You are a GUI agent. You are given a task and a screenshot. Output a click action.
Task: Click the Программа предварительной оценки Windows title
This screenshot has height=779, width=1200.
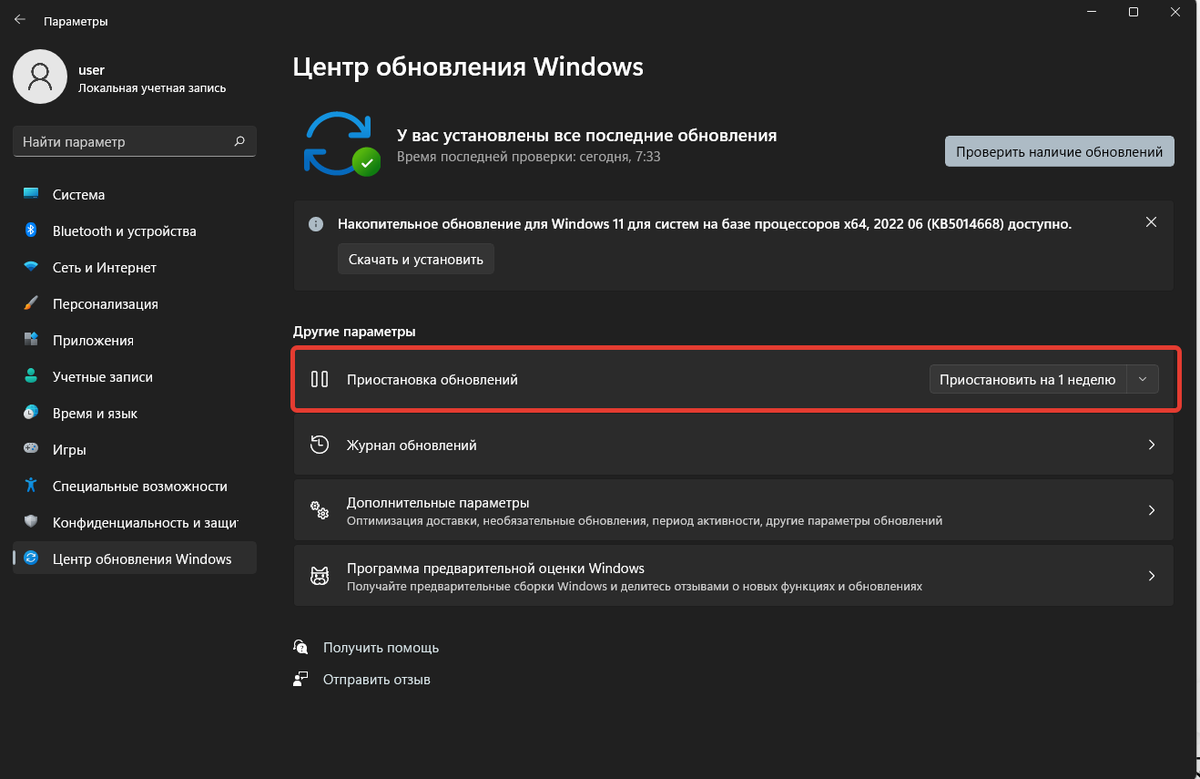(496, 567)
